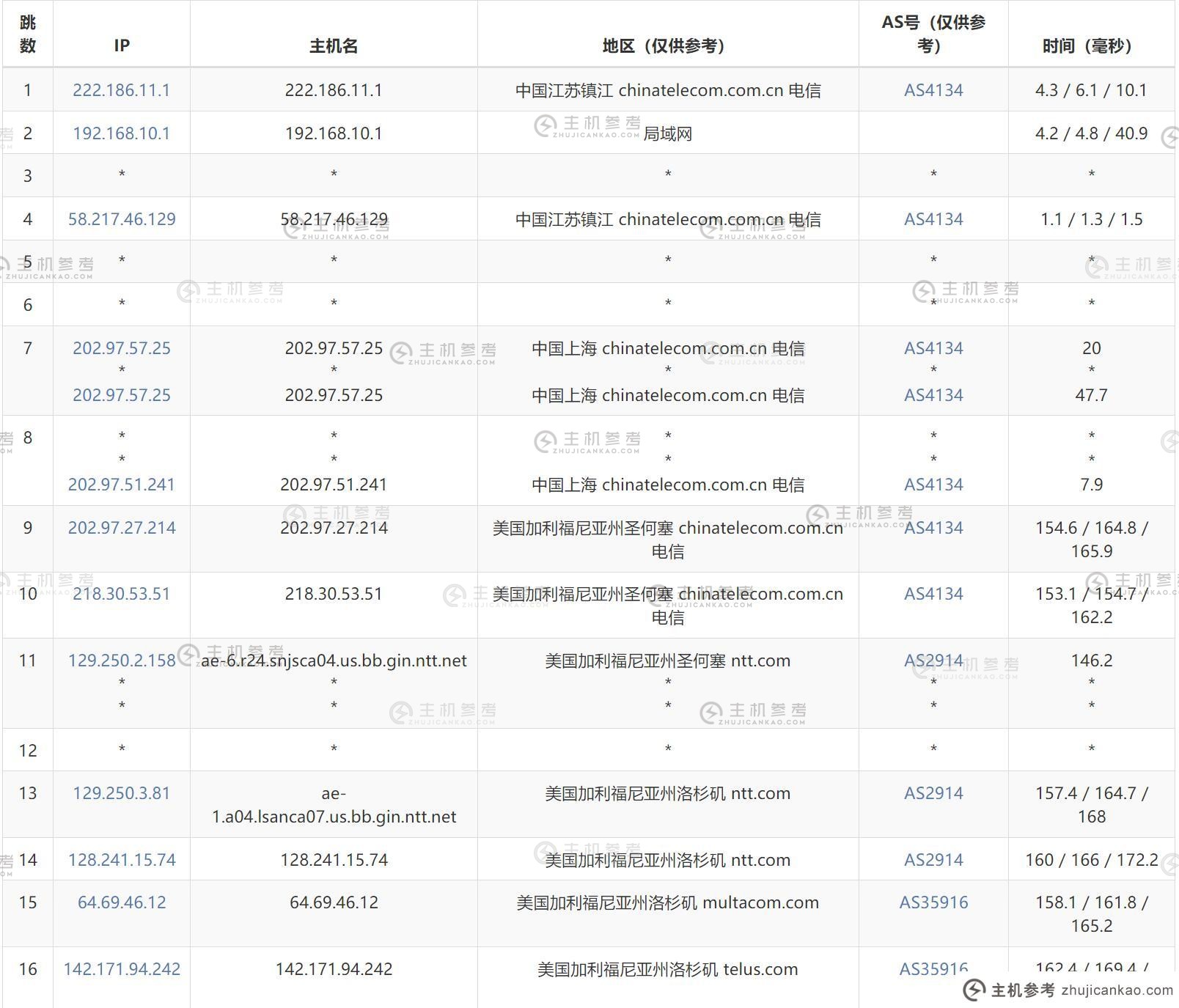Click the AS2914 link in the 129.250.2.158 row
1179x1008 pixels.
[933, 661]
